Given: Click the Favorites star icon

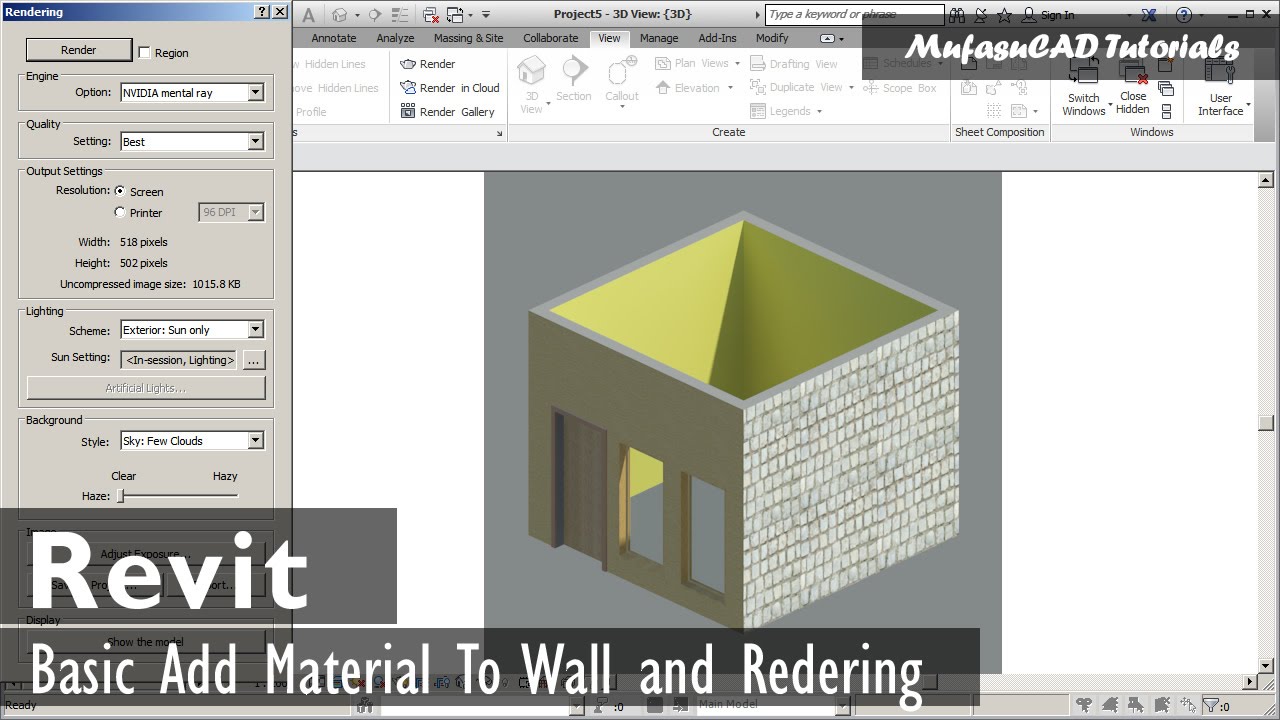Looking at the screenshot, I should tap(1004, 15).
